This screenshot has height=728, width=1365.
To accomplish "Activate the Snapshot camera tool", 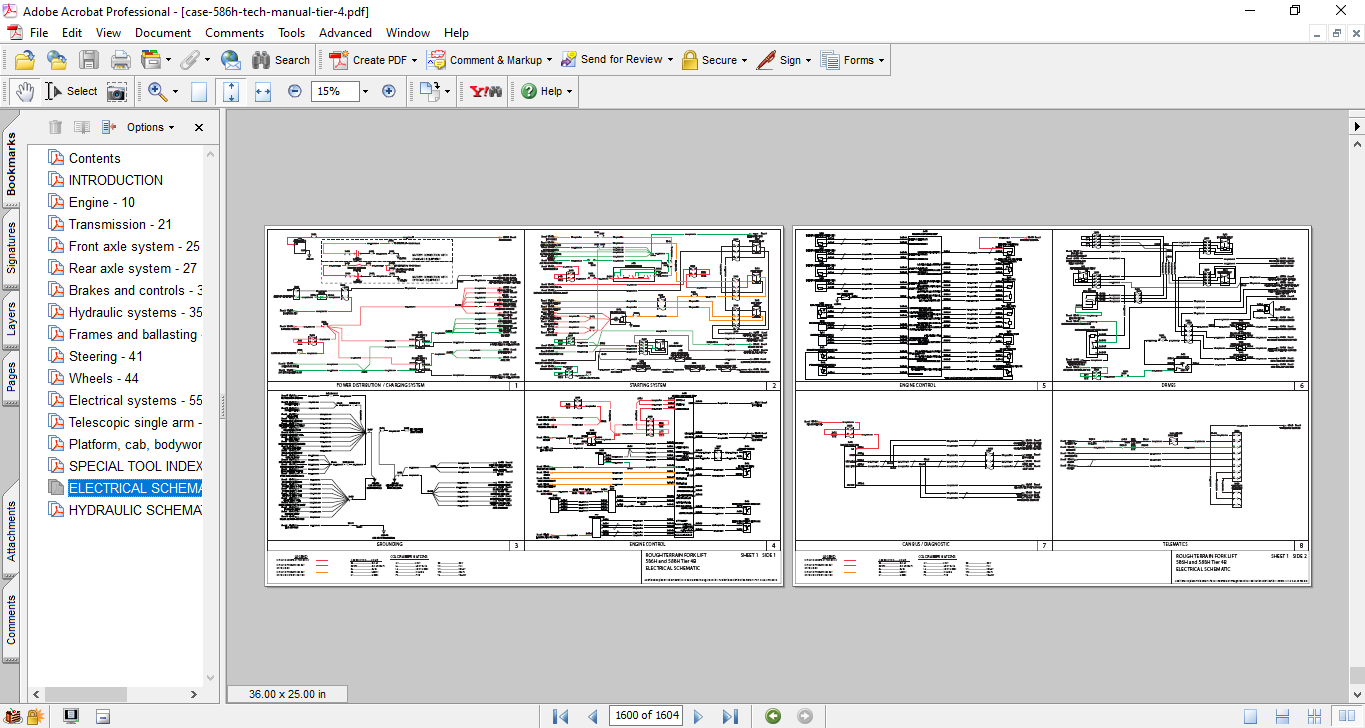I will coord(117,91).
